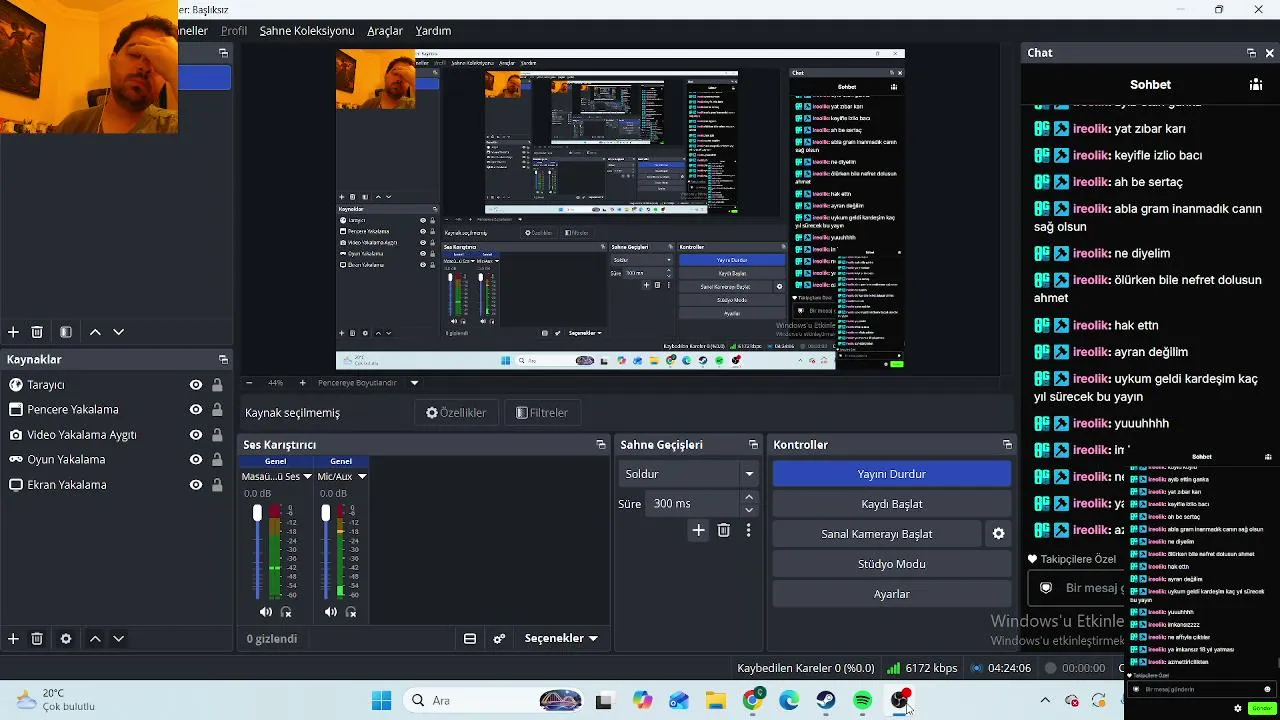The image size is (1280, 720).
Task: Delete the scene transition trash icon
Action: [724, 531]
